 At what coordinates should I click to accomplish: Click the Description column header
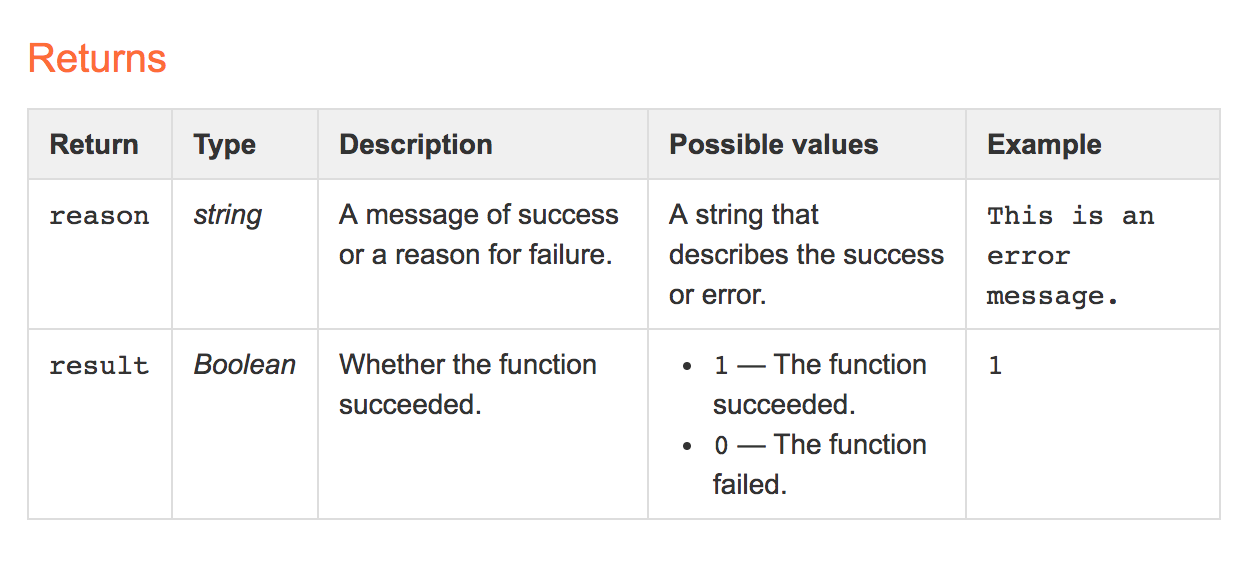click(416, 144)
